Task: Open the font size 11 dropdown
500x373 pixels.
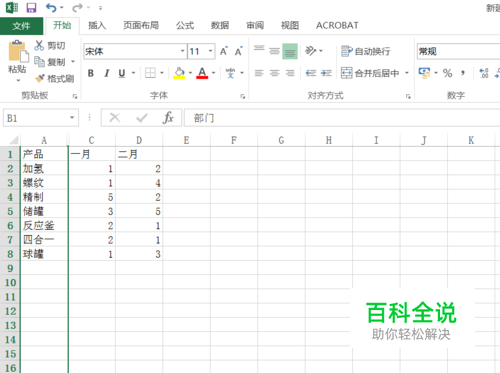Action: [x=211, y=51]
